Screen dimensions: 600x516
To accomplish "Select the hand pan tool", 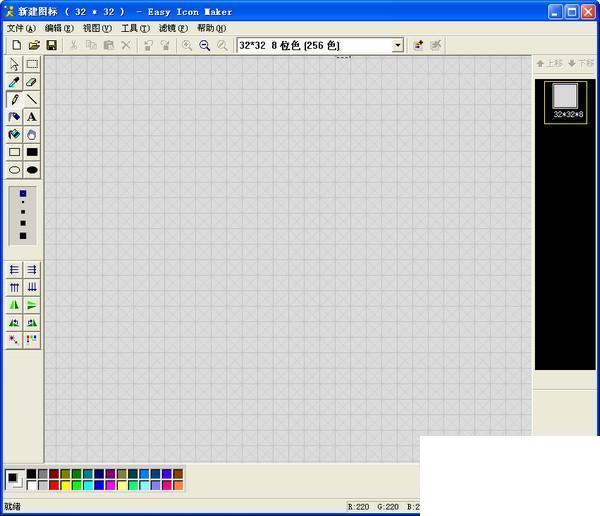I will pos(32,134).
